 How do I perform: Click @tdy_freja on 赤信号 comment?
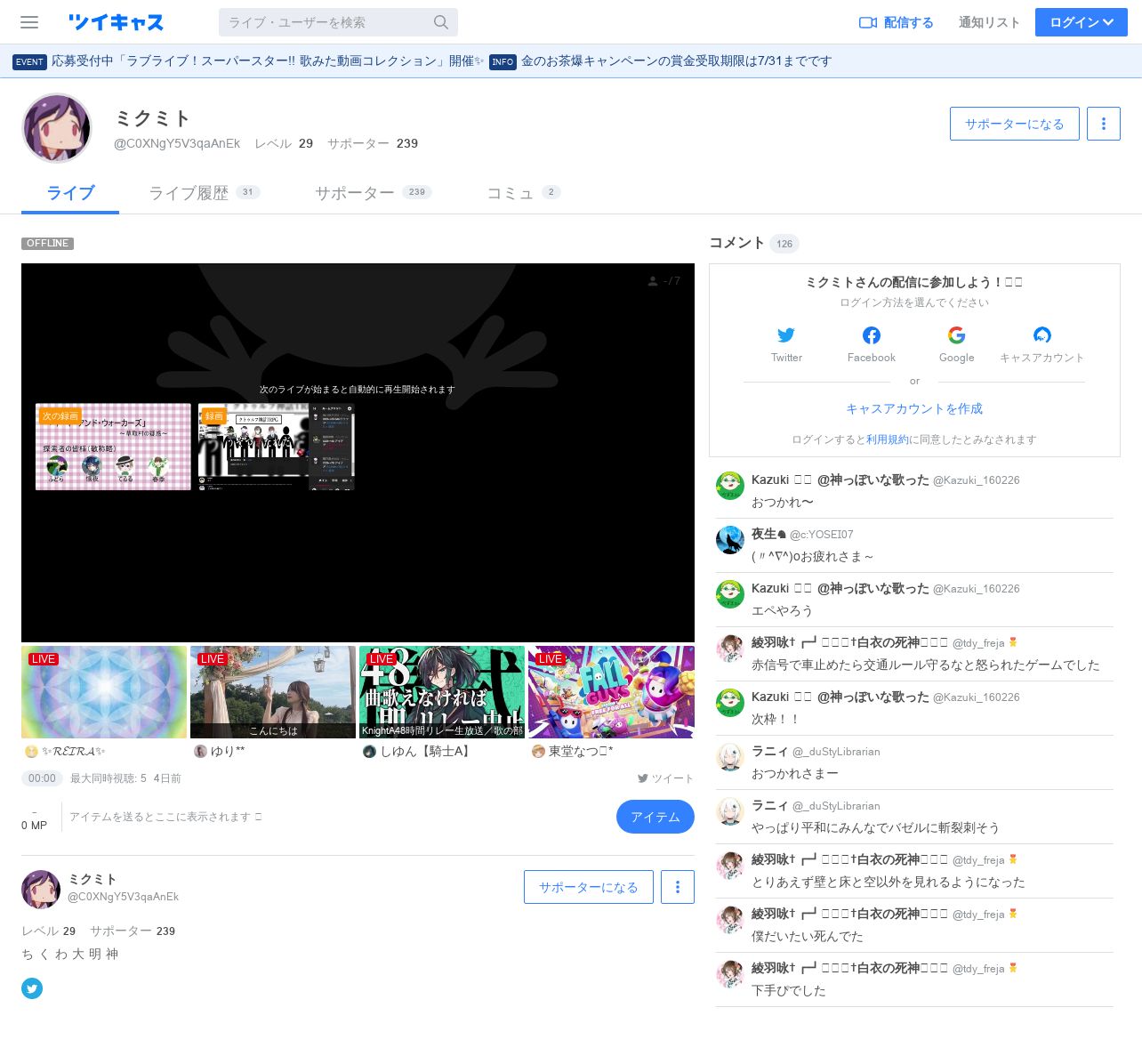978,643
